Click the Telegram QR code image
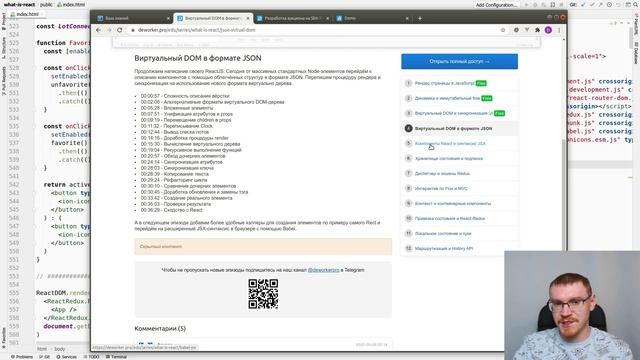Screen dimensions: 640x360 tap(263, 294)
